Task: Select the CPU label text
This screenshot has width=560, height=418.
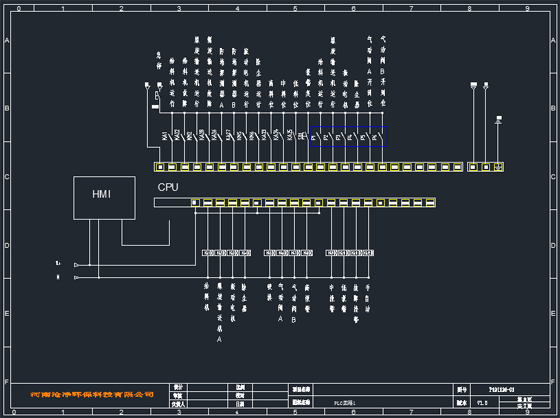Action: (x=168, y=187)
